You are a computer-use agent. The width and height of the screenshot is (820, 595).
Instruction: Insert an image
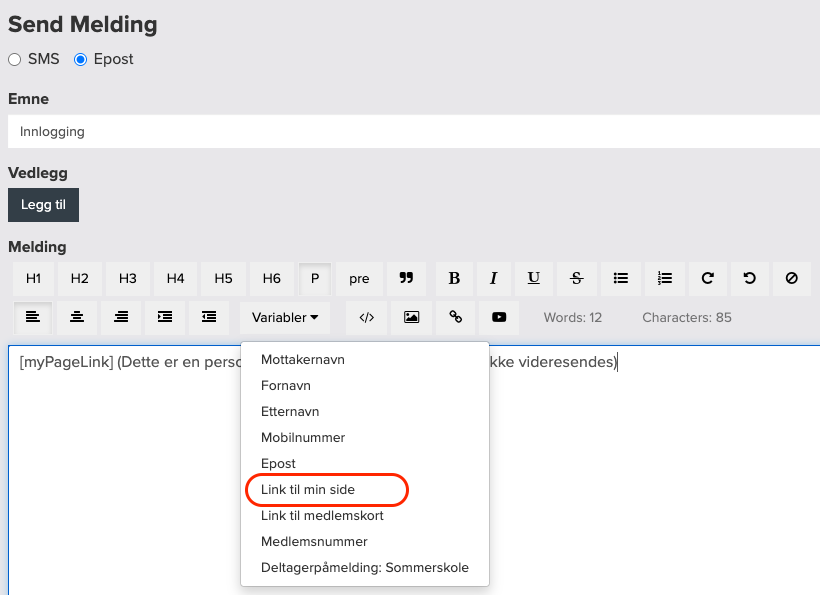point(412,317)
